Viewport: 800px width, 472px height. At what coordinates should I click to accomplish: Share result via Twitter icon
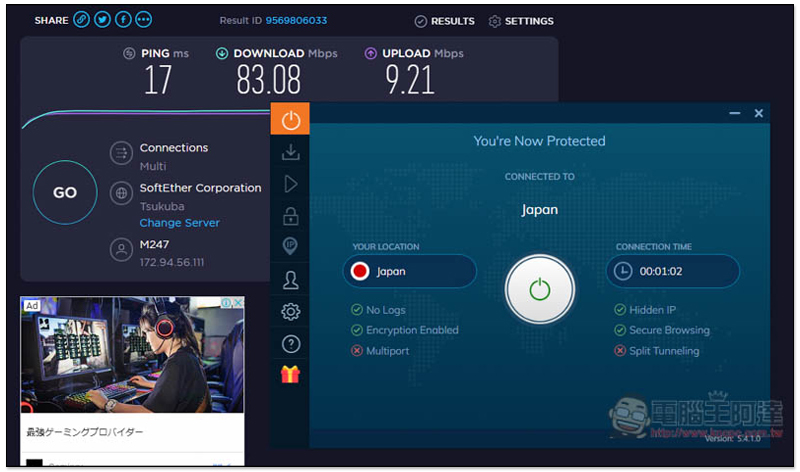pos(102,20)
